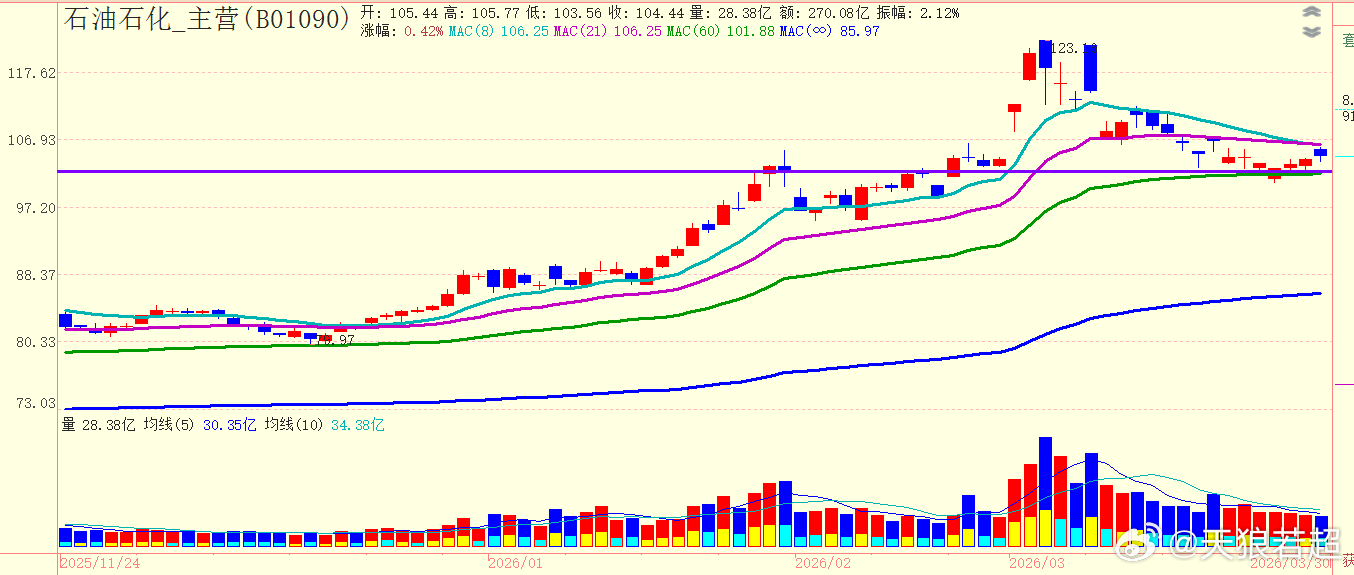Click the 2025/11/24 date marker
Screen dimensions: 1354x575
point(100,563)
